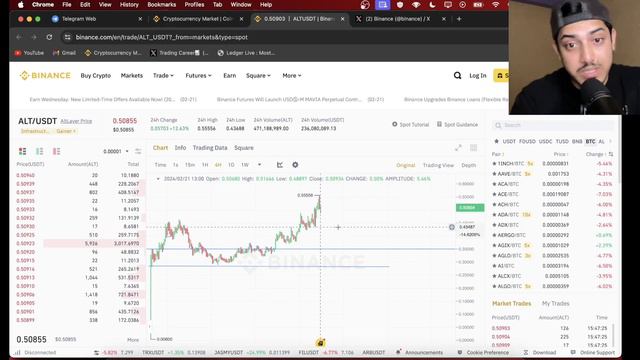Image resolution: width=640 pixels, height=360 pixels.
Task: Toggle the Change column switch icon
Action: pyautogui.click(x=611, y=154)
